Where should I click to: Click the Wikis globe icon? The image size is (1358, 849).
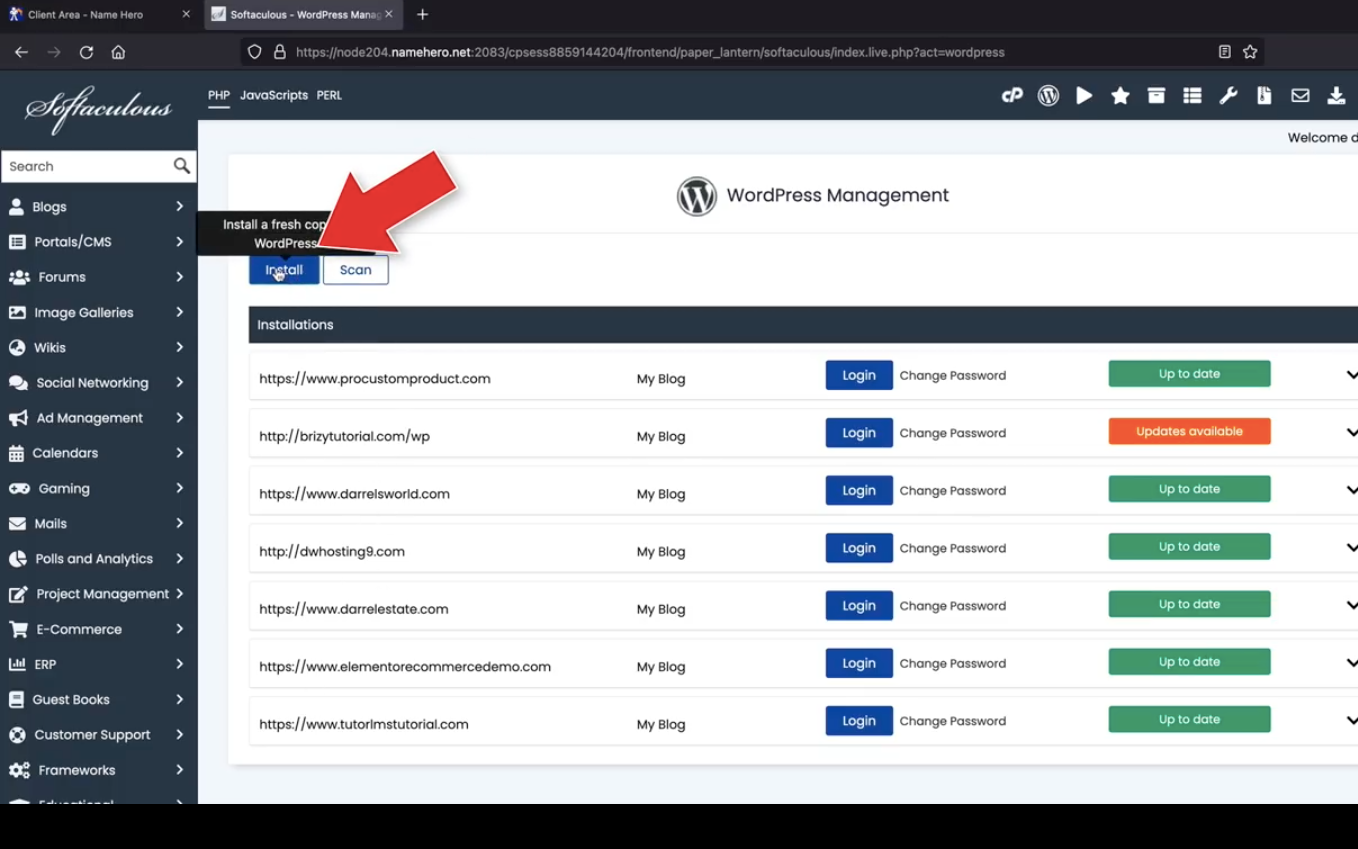tap(16, 347)
